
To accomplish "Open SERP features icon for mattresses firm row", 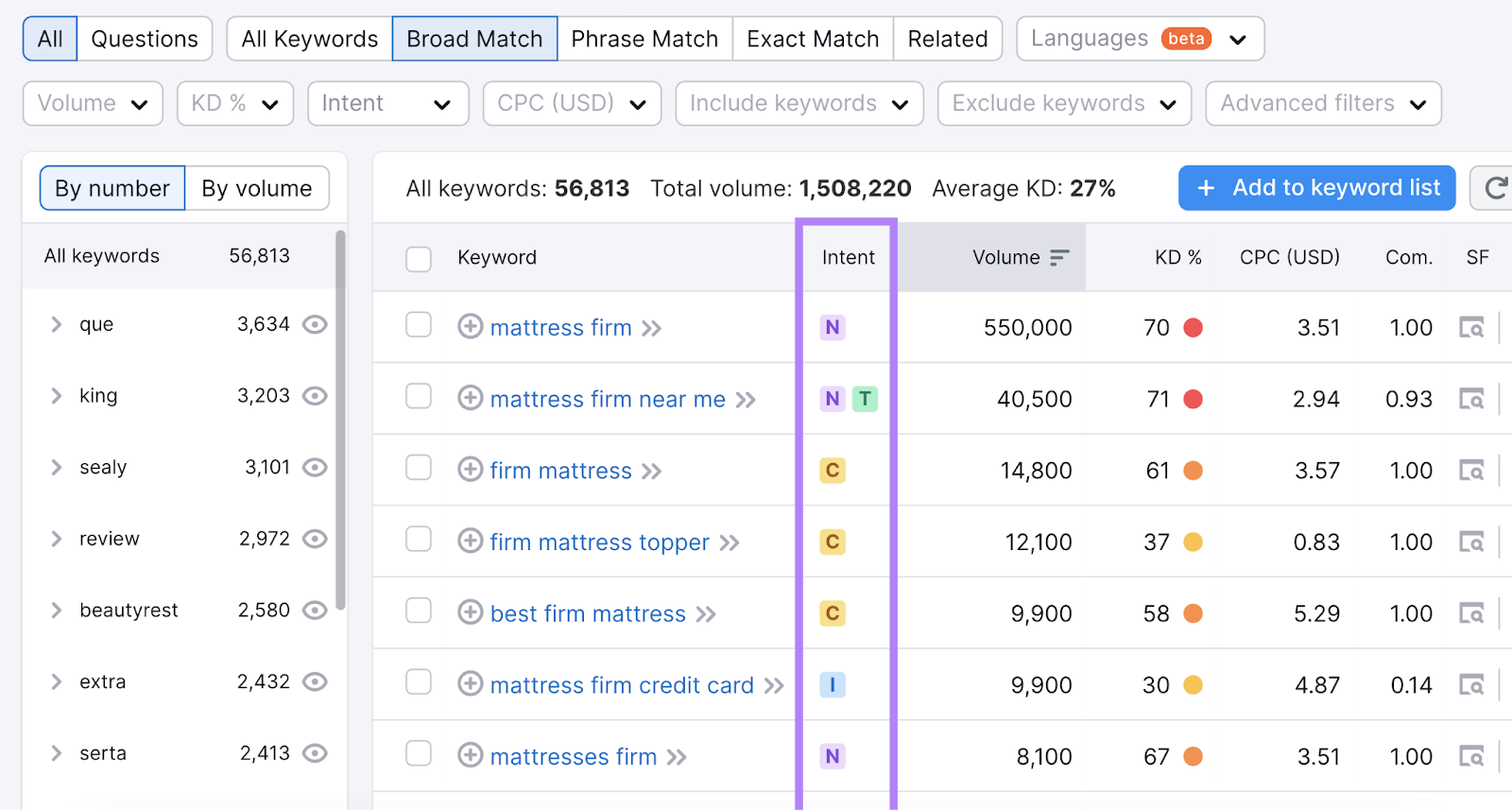I will [x=1471, y=756].
